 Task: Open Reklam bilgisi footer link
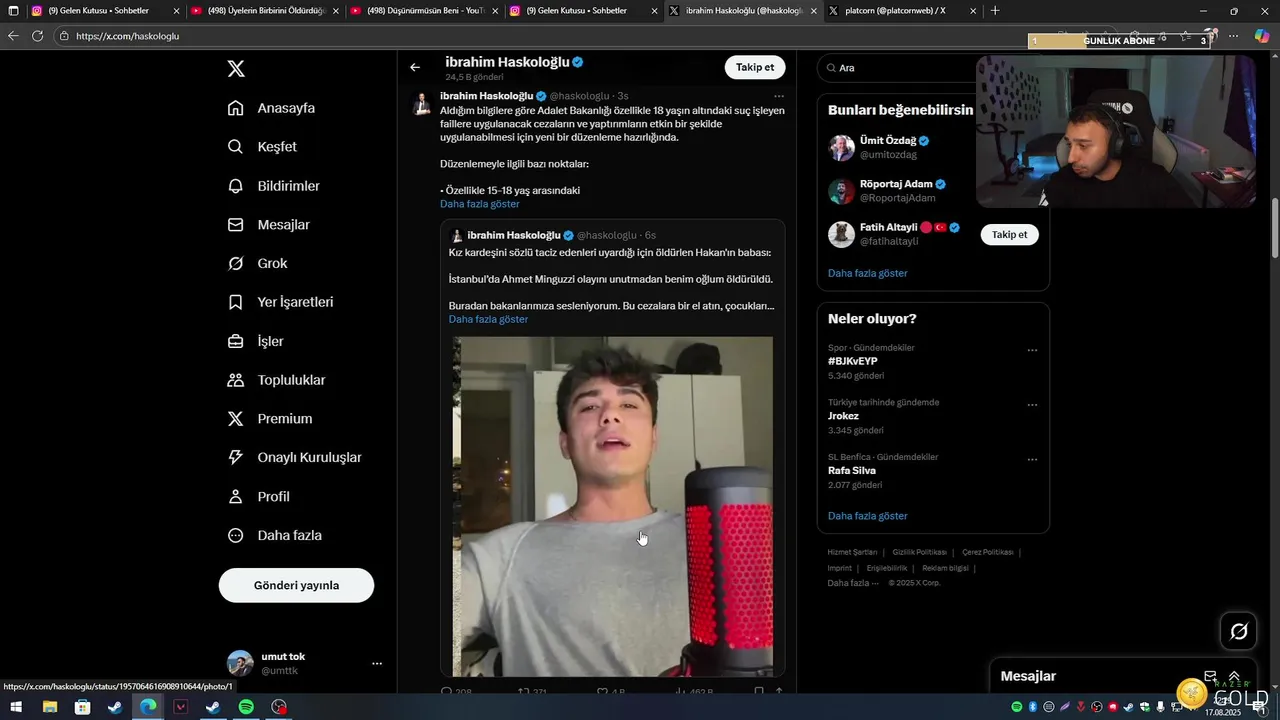coord(945,568)
